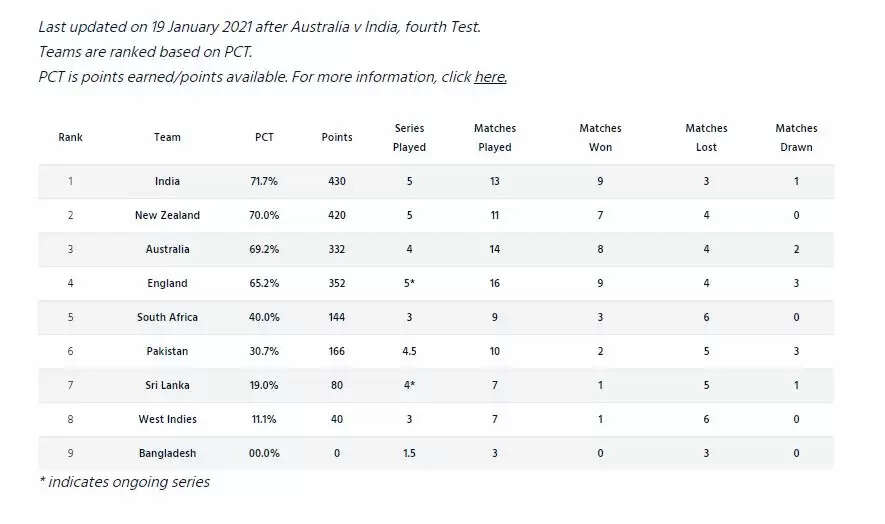The width and height of the screenshot is (885, 524).
Task: Select the Bangladesh team name
Action: click(x=167, y=453)
